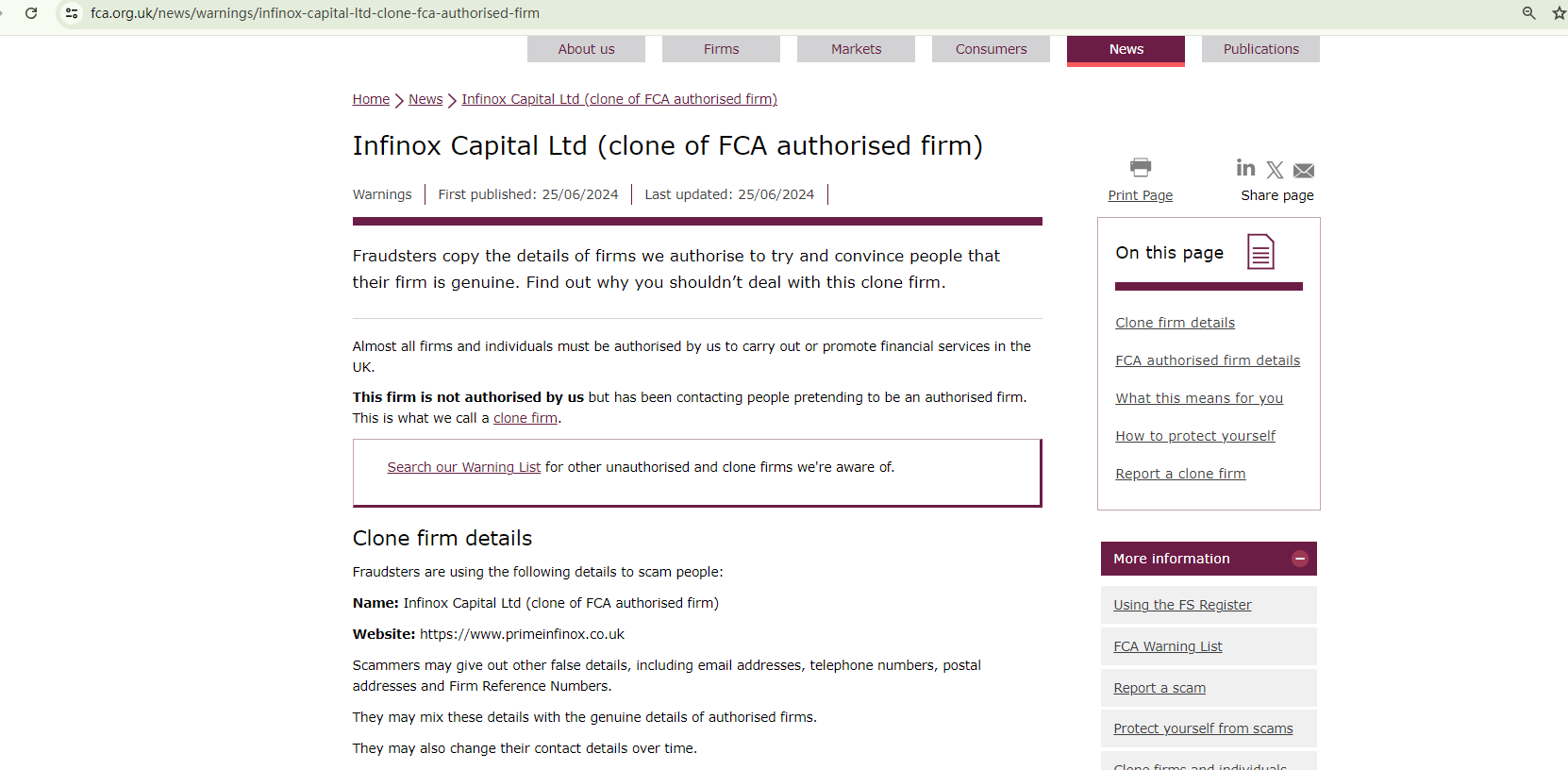
Task: Bookmark this page with the star icon
Action: 1559,13
